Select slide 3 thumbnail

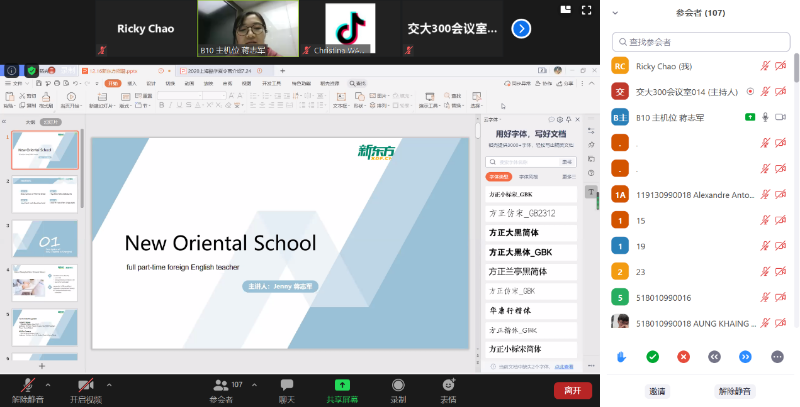coord(45,238)
